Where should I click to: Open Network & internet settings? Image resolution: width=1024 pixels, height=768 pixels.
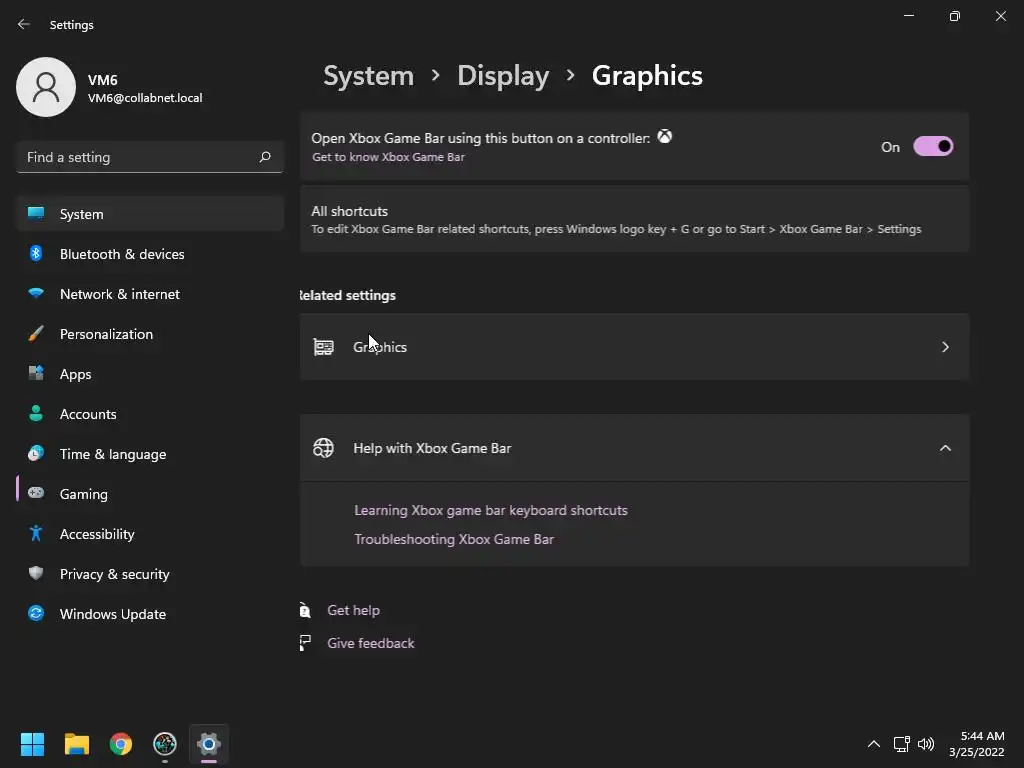pyautogui.click(x=119, y=294)
